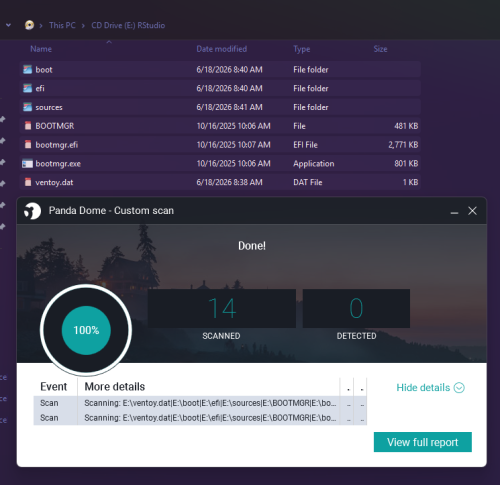This screenshot has height=485, width=500.
Task: Select the BOOTMGR file name
Action: click(x=55, y=126)
